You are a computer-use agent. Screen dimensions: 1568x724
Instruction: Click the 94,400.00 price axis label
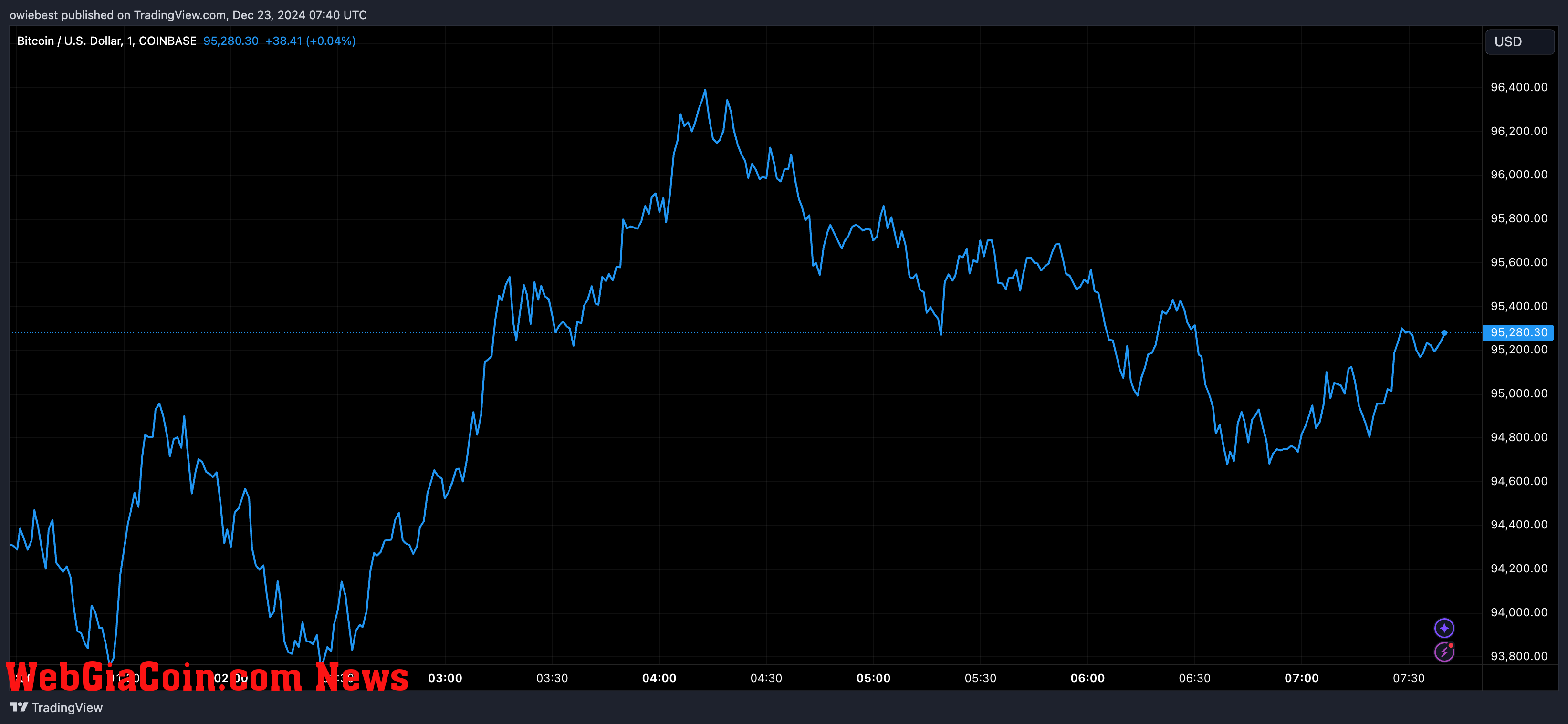coord(1519,525)
